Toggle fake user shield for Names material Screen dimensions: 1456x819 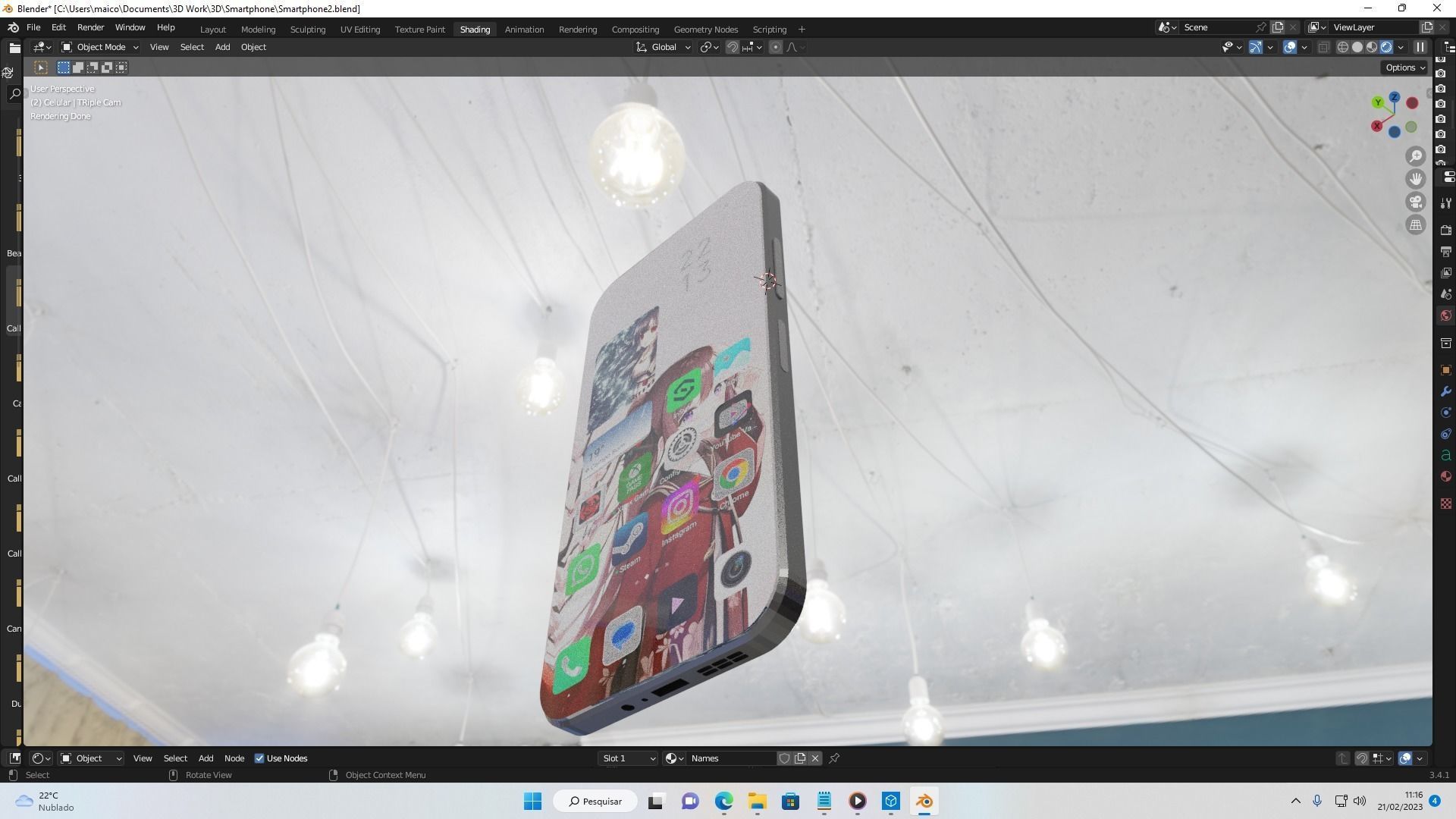click(784, 758)
